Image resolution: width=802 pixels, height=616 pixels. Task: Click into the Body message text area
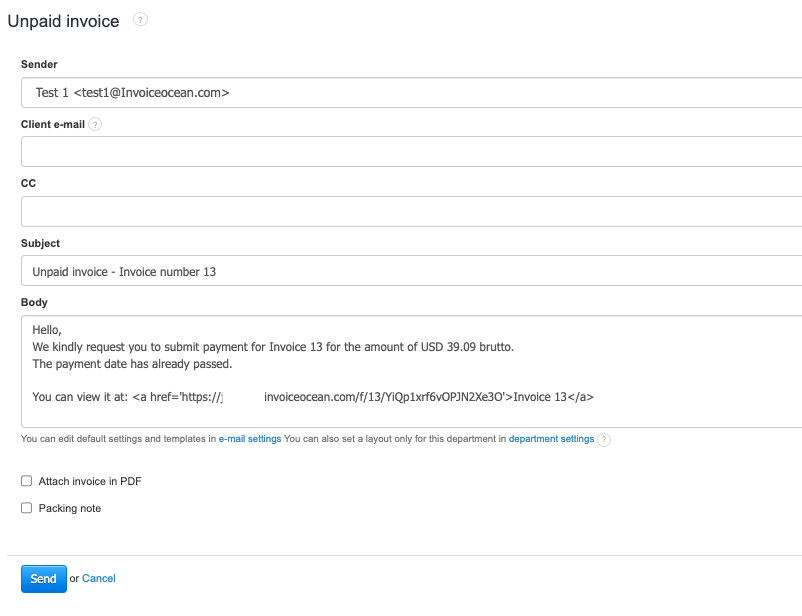[x=411, y=371]
